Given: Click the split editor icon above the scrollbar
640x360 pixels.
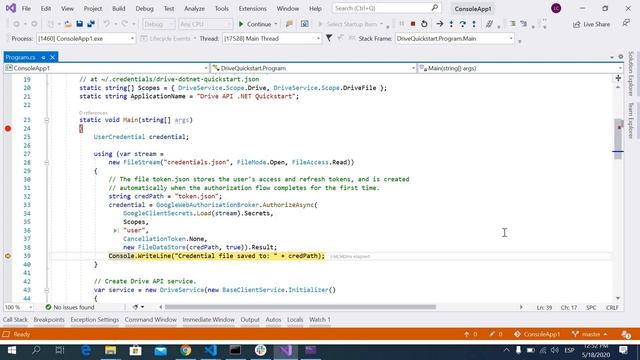Looking at the screenshot, I should point(618,78).
